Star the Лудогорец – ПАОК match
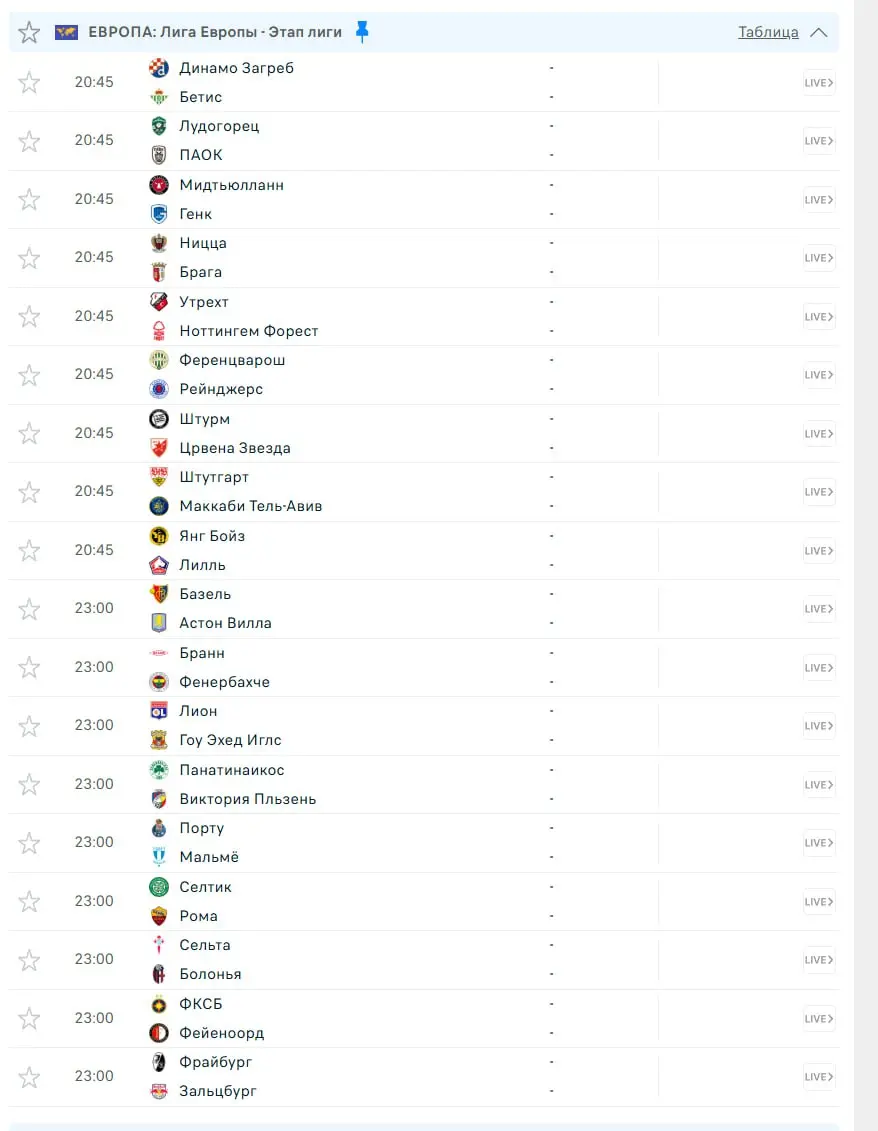The width and height of the screenshot is (878, 1131). pos(29,141)
